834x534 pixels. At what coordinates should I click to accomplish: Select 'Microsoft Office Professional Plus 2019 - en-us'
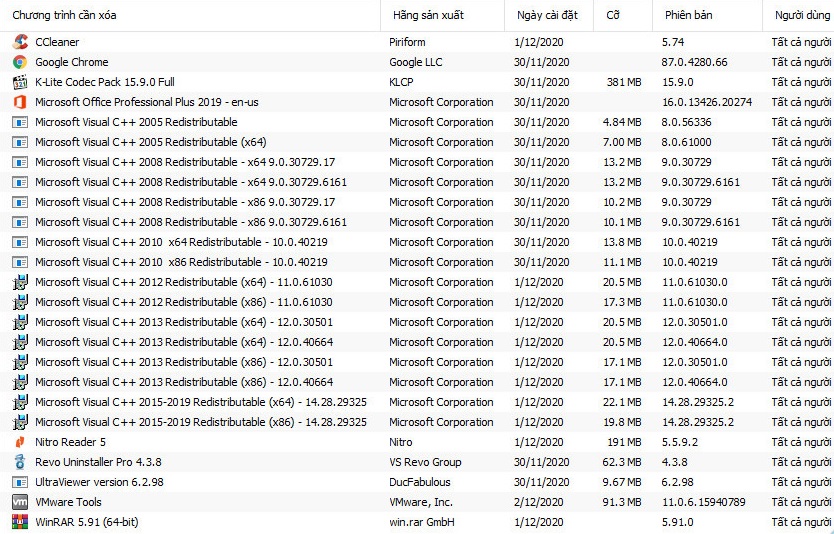pos(147,102)
